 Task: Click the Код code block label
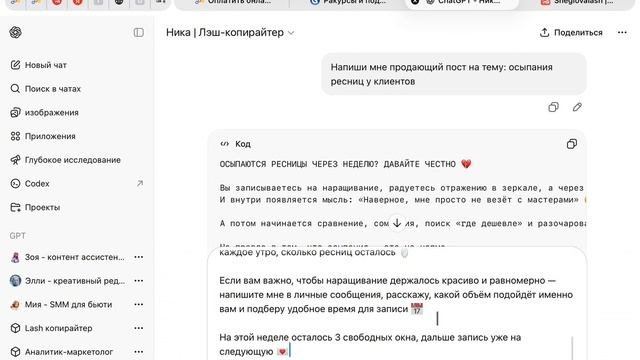point(242,144)
